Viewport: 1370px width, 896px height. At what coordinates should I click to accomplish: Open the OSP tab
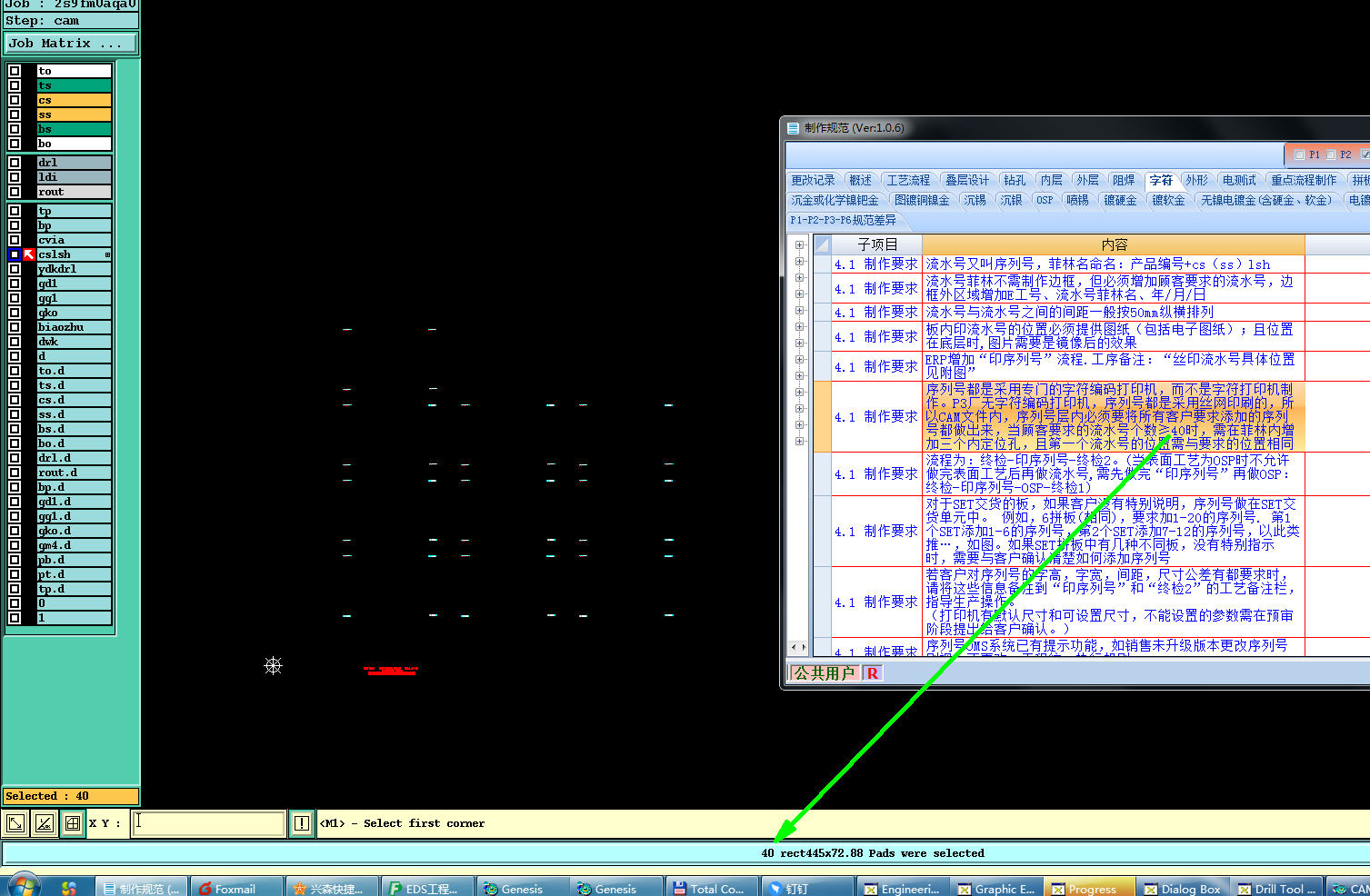[1045, 201]
